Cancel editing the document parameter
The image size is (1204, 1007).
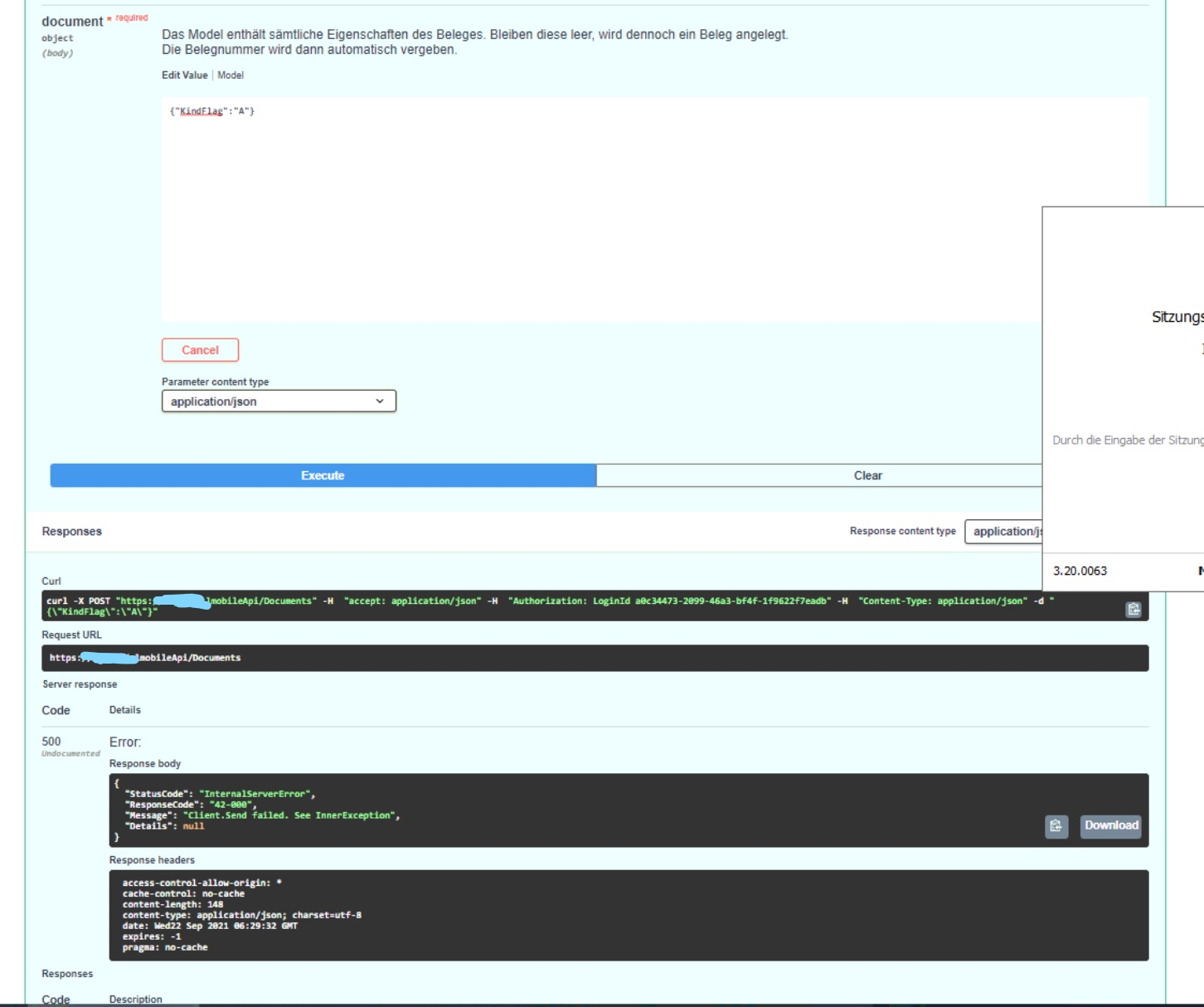pos(200,349)
